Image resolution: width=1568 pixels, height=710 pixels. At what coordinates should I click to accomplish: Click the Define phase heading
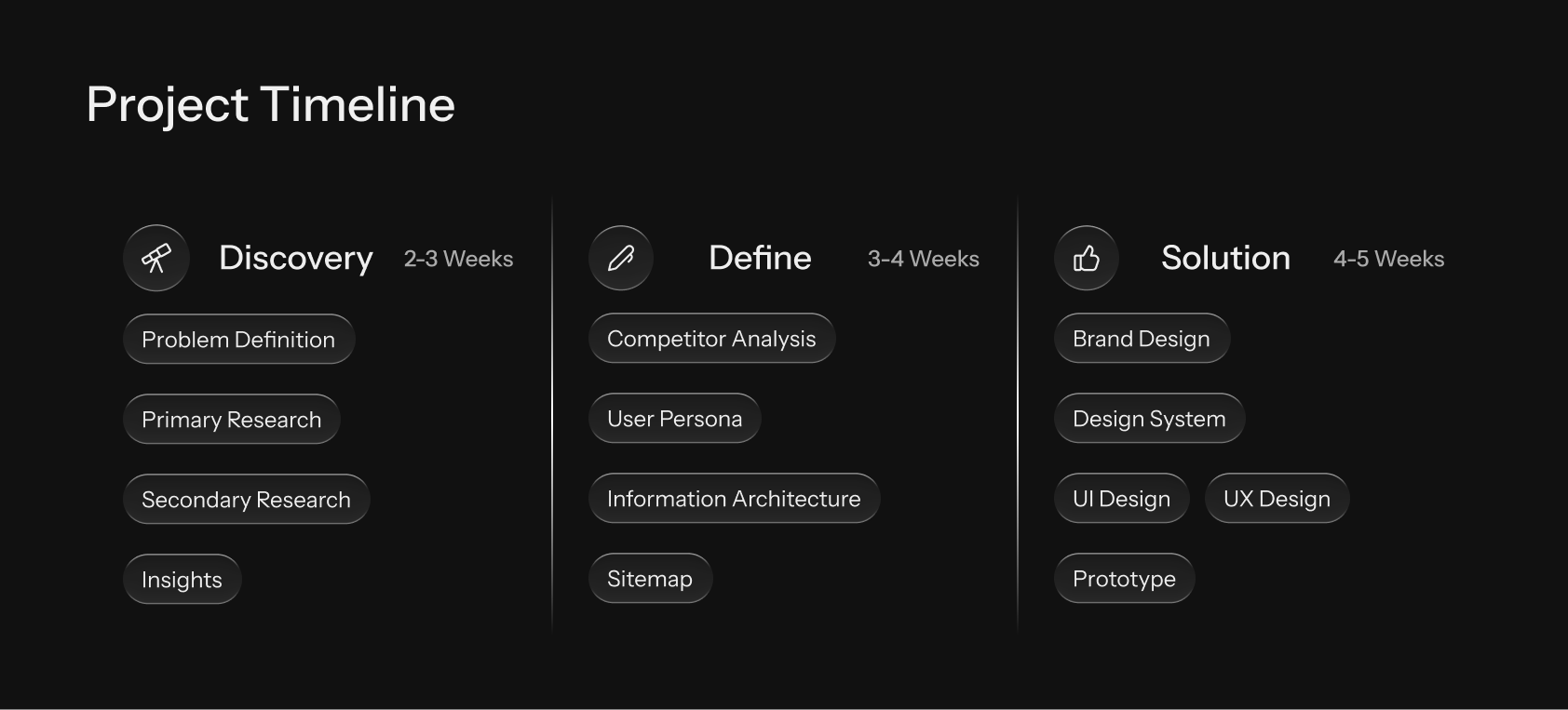tap(760, 258)
